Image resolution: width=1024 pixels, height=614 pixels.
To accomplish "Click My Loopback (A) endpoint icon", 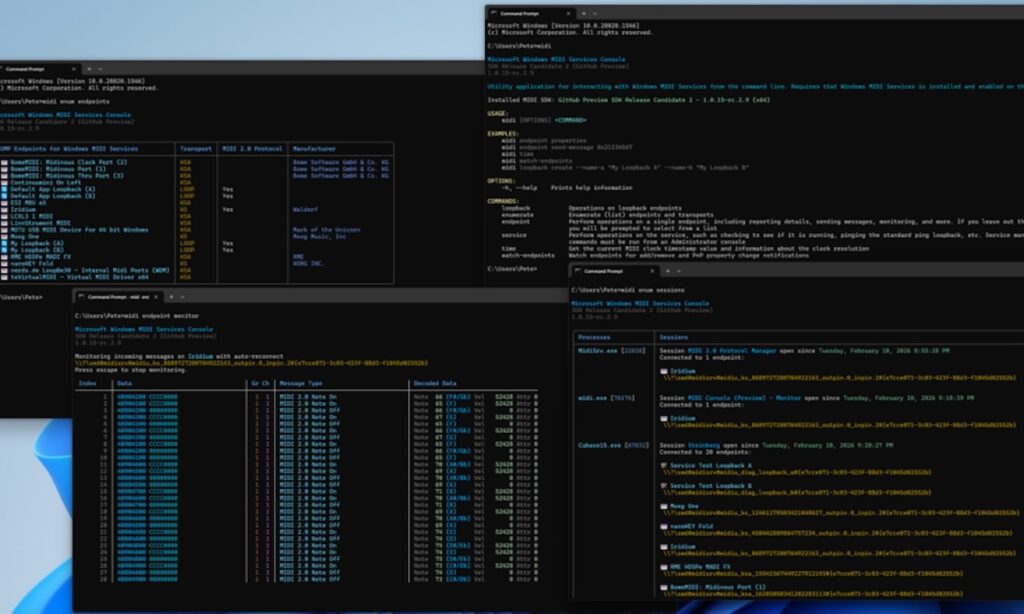I will [x=6, y=244].
